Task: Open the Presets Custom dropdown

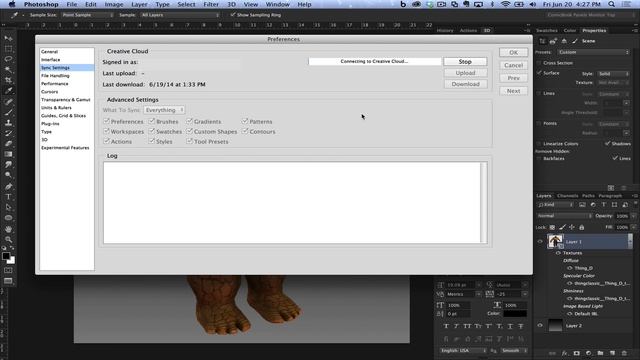Action: click(x=593, y=52)
